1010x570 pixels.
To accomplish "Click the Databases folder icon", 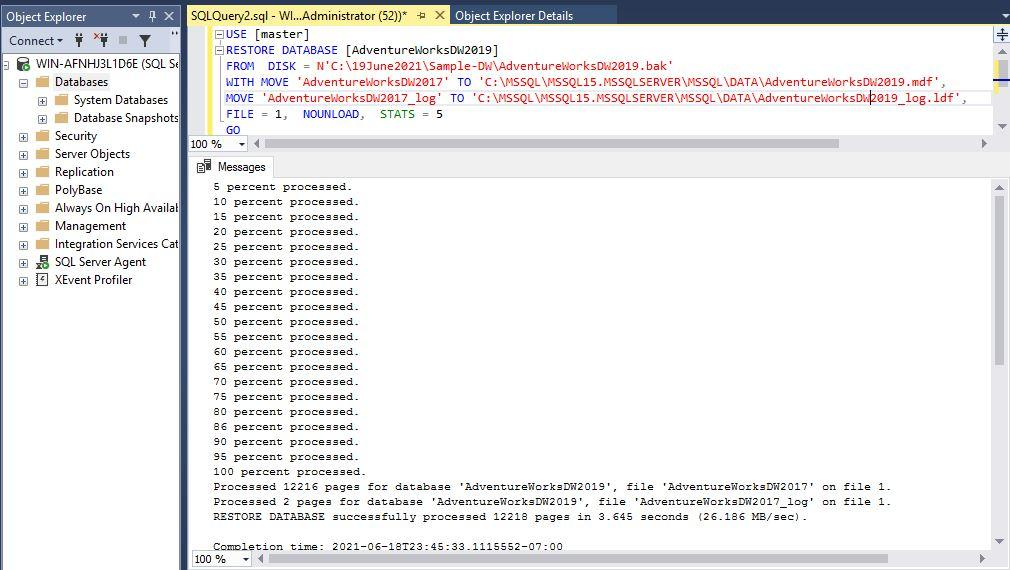I will pyautogui.click(x=43, y=82).
